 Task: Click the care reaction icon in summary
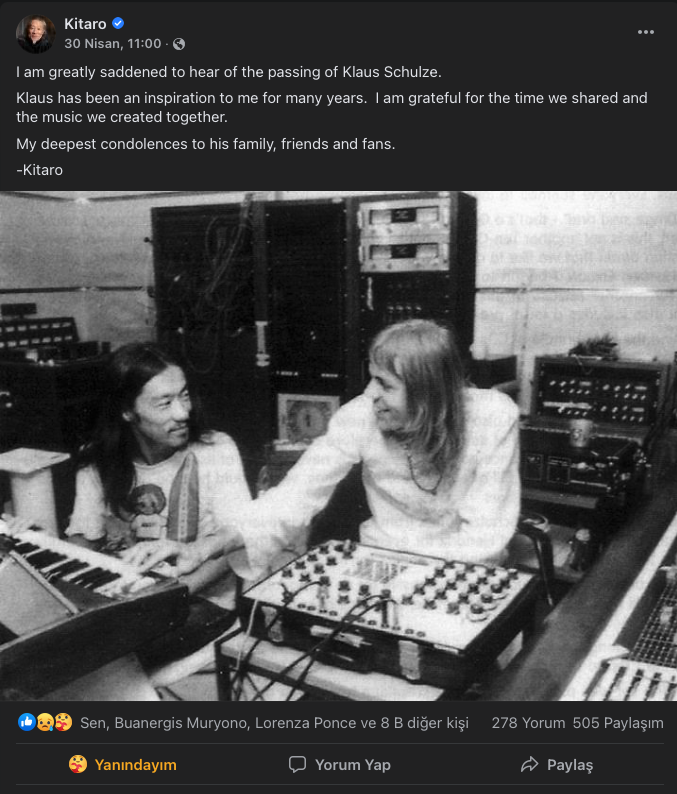click(63, 722)
